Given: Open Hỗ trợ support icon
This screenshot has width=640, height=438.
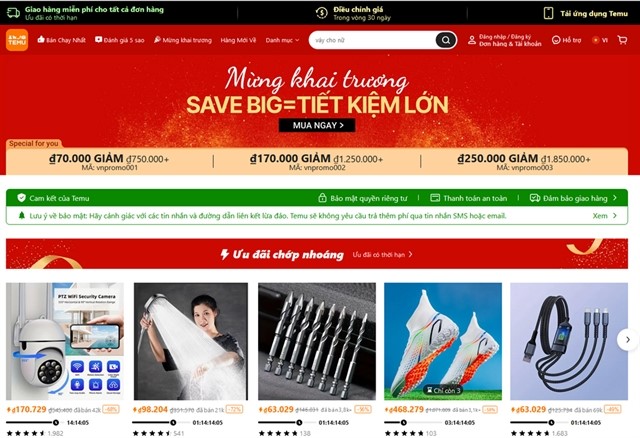Looking at the screenshot, I should point(556,40).
